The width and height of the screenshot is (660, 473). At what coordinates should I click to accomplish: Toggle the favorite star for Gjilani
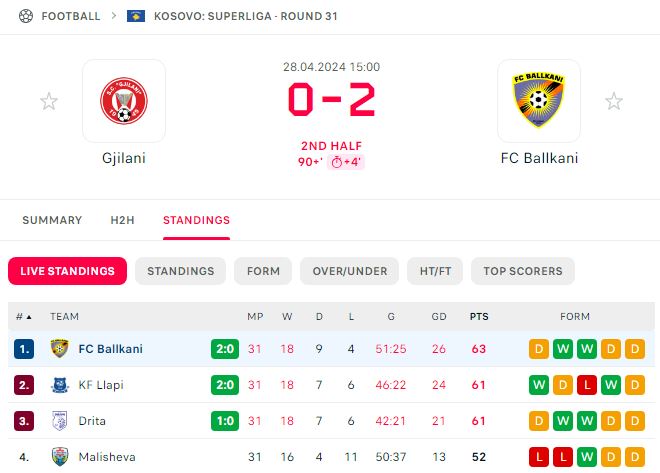(x=49, y=101)
